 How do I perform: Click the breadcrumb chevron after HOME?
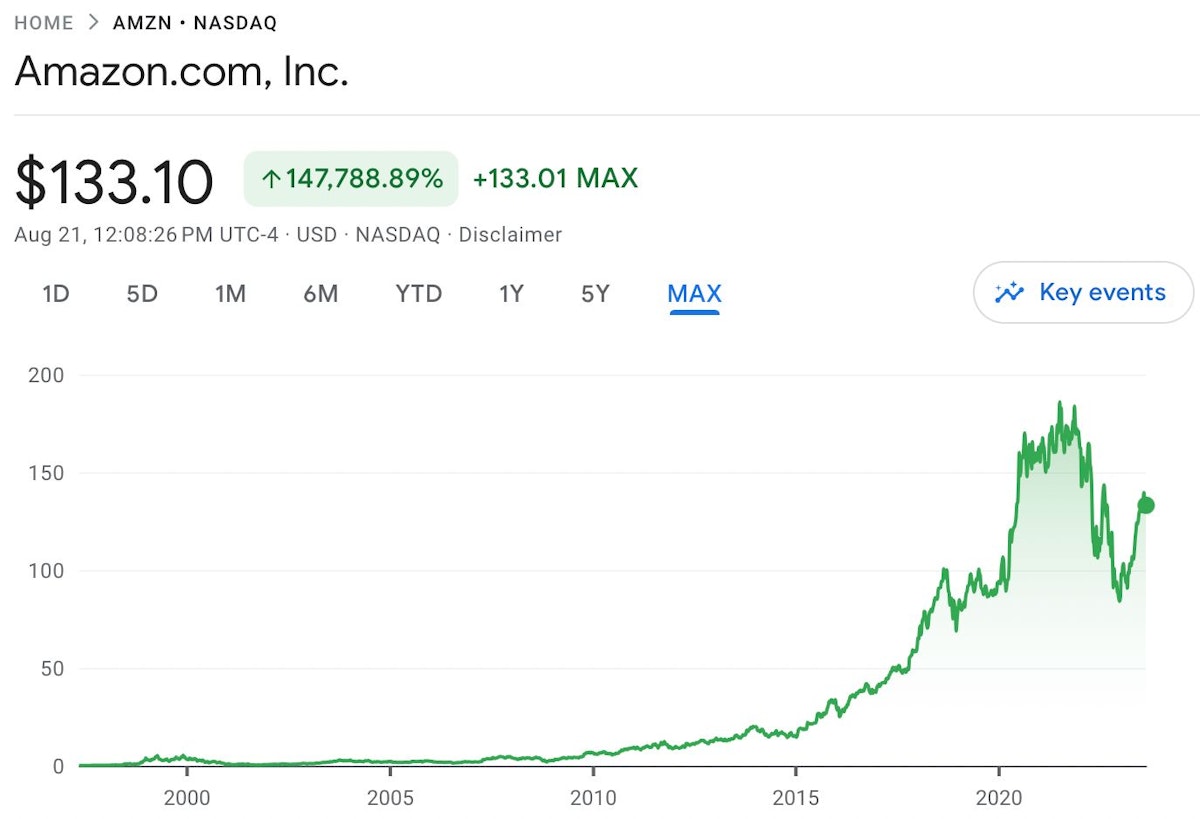click(x=94, y=22)
